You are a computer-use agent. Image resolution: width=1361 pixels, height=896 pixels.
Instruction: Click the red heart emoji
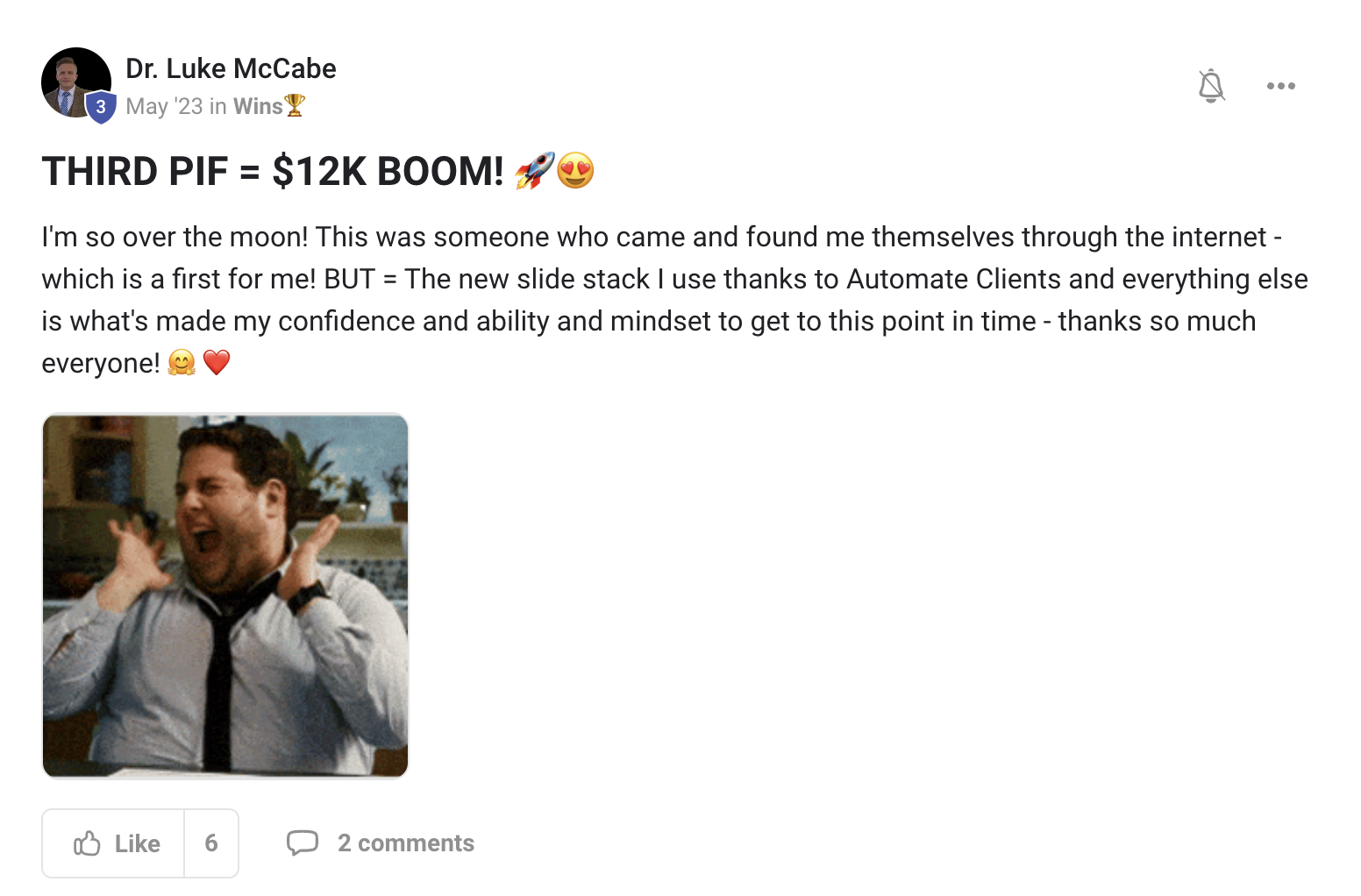point(217,362)
